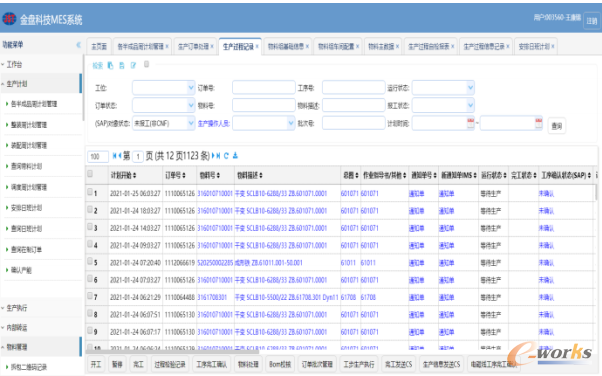Close the 安排日班计划 tab
The width and height of the screenshot is (602, 376).
point(553,46)
